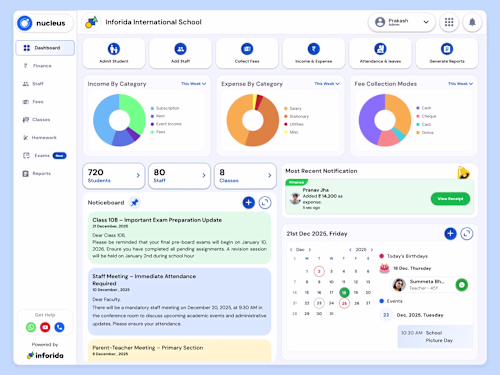Click Sunmeeta's profile photo
This screenshot has height=375, width=500.
399,285
